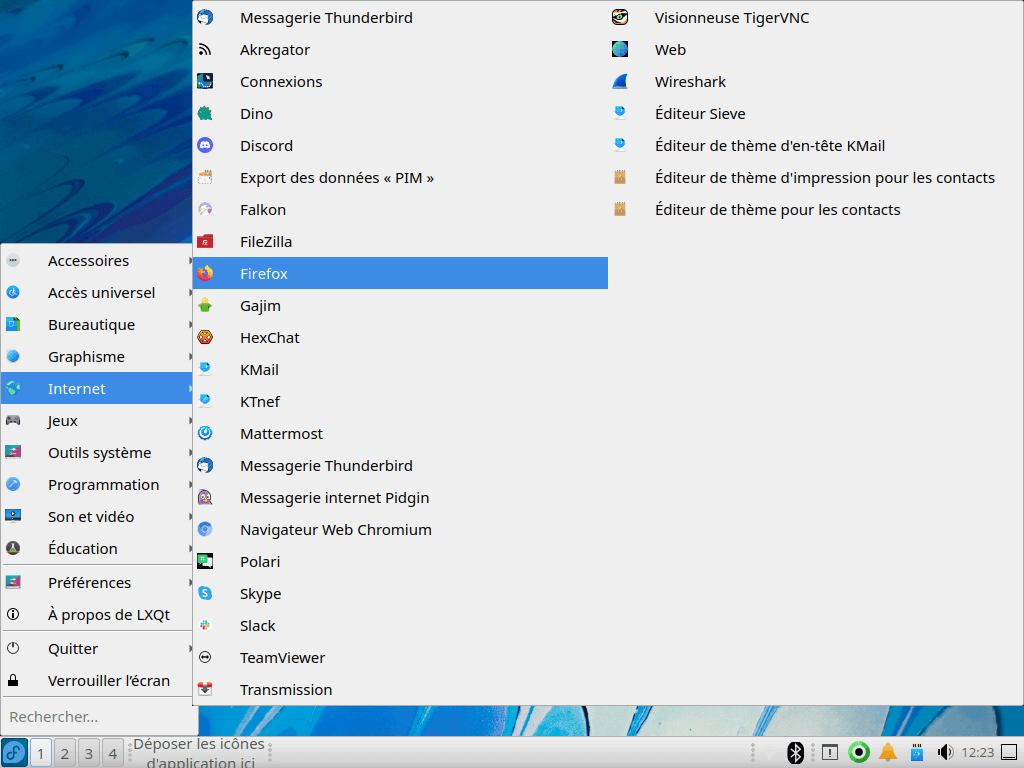Screen dimensions: 1024x768
Task: Click the Firefox icon in the Internet submenu
Action: coord(205,273)
